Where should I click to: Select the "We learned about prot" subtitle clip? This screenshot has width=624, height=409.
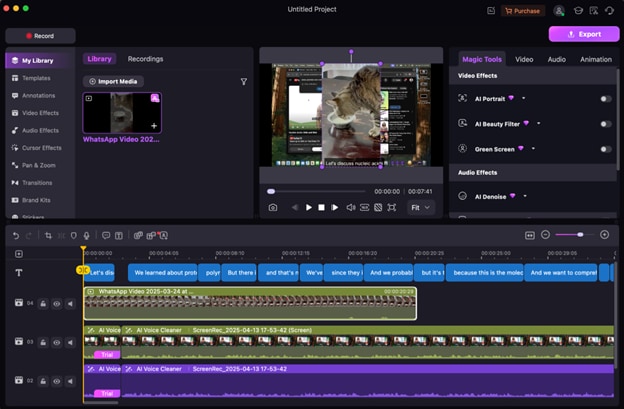(x=162, y=273)
